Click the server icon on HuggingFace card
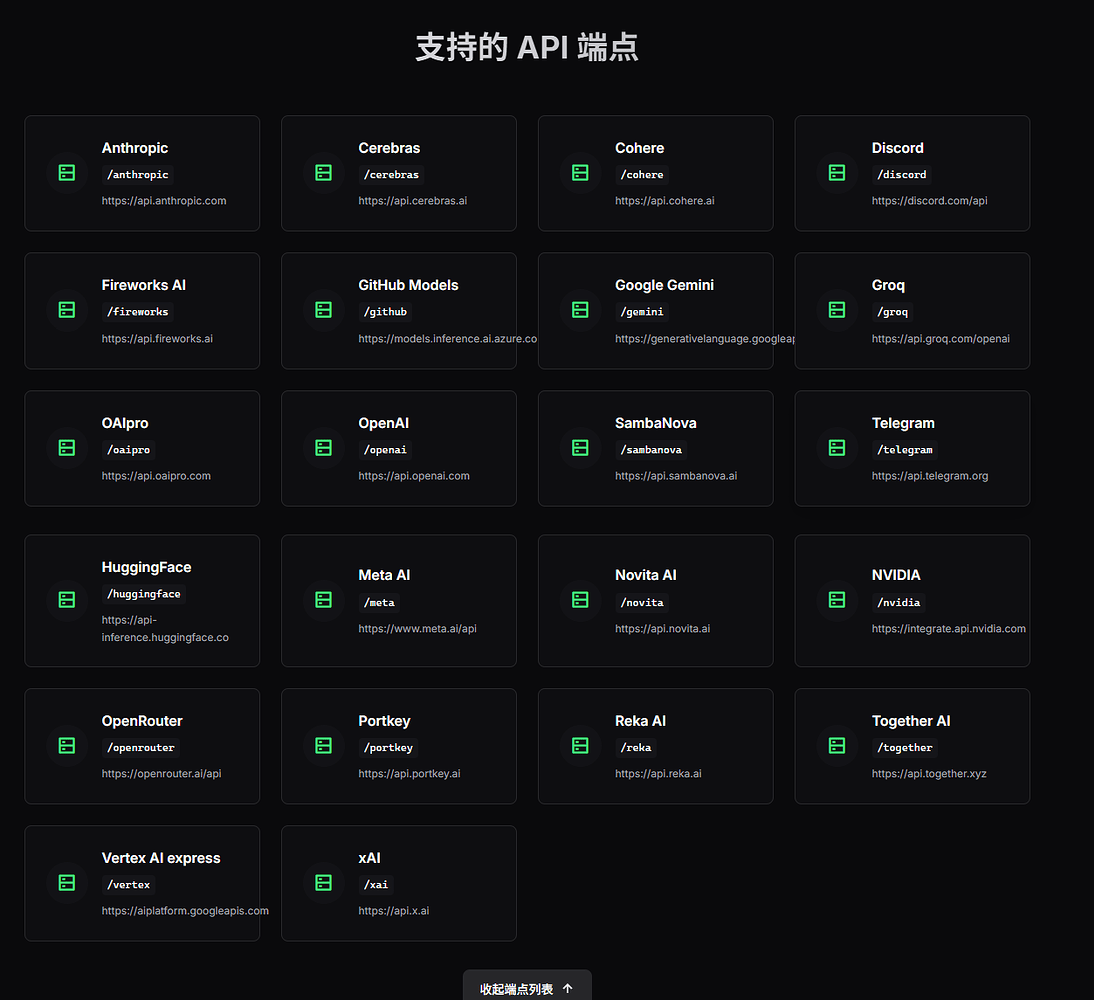The width and height of the screenshot is (1094, 1000). [67, 600]
